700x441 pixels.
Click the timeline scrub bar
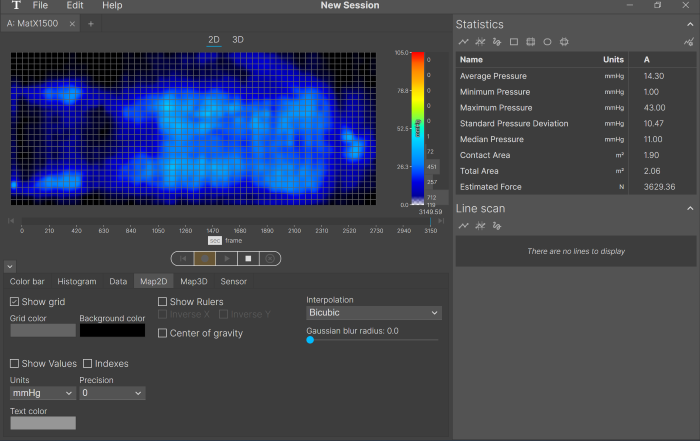(x=226, y=221)
